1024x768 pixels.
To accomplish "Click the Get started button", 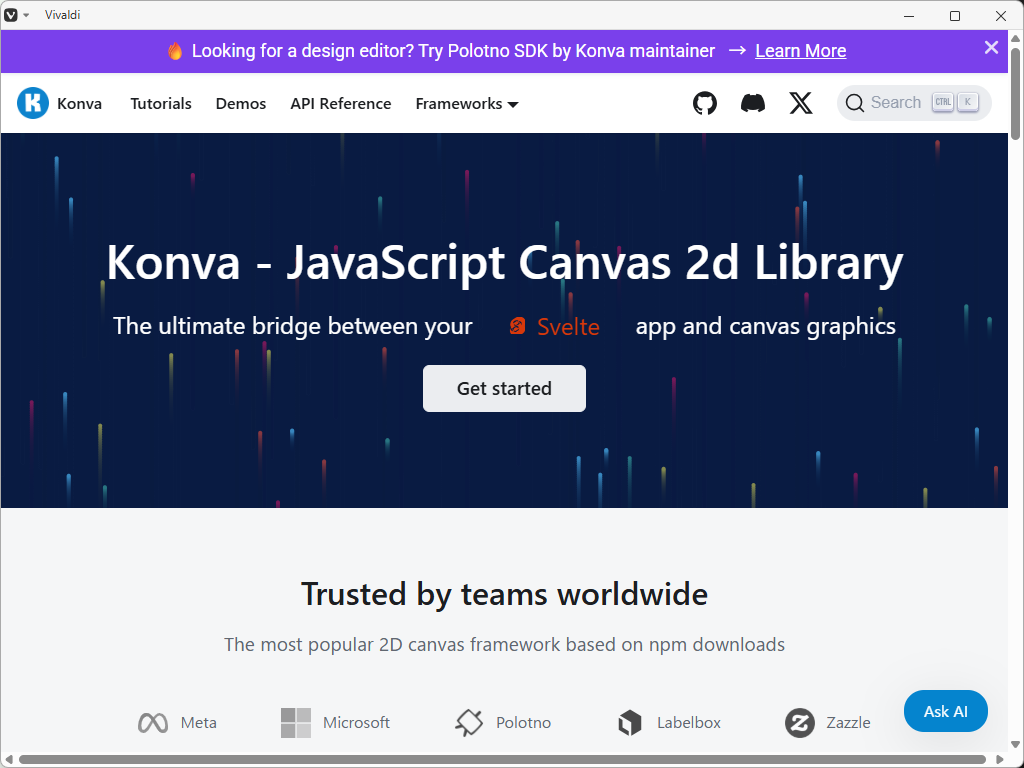I will 504,389.
